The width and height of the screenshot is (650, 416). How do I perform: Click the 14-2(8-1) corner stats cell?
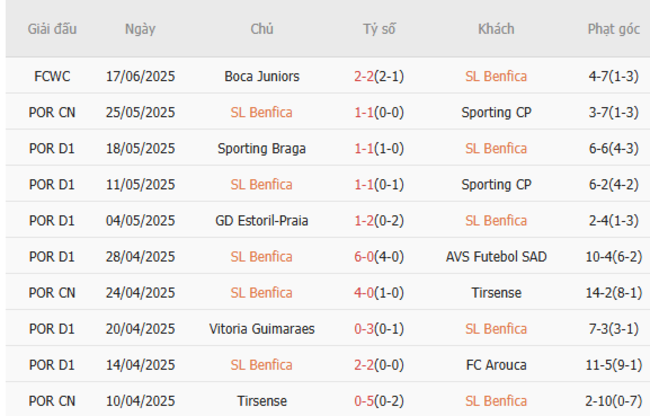tap(614, 293)
